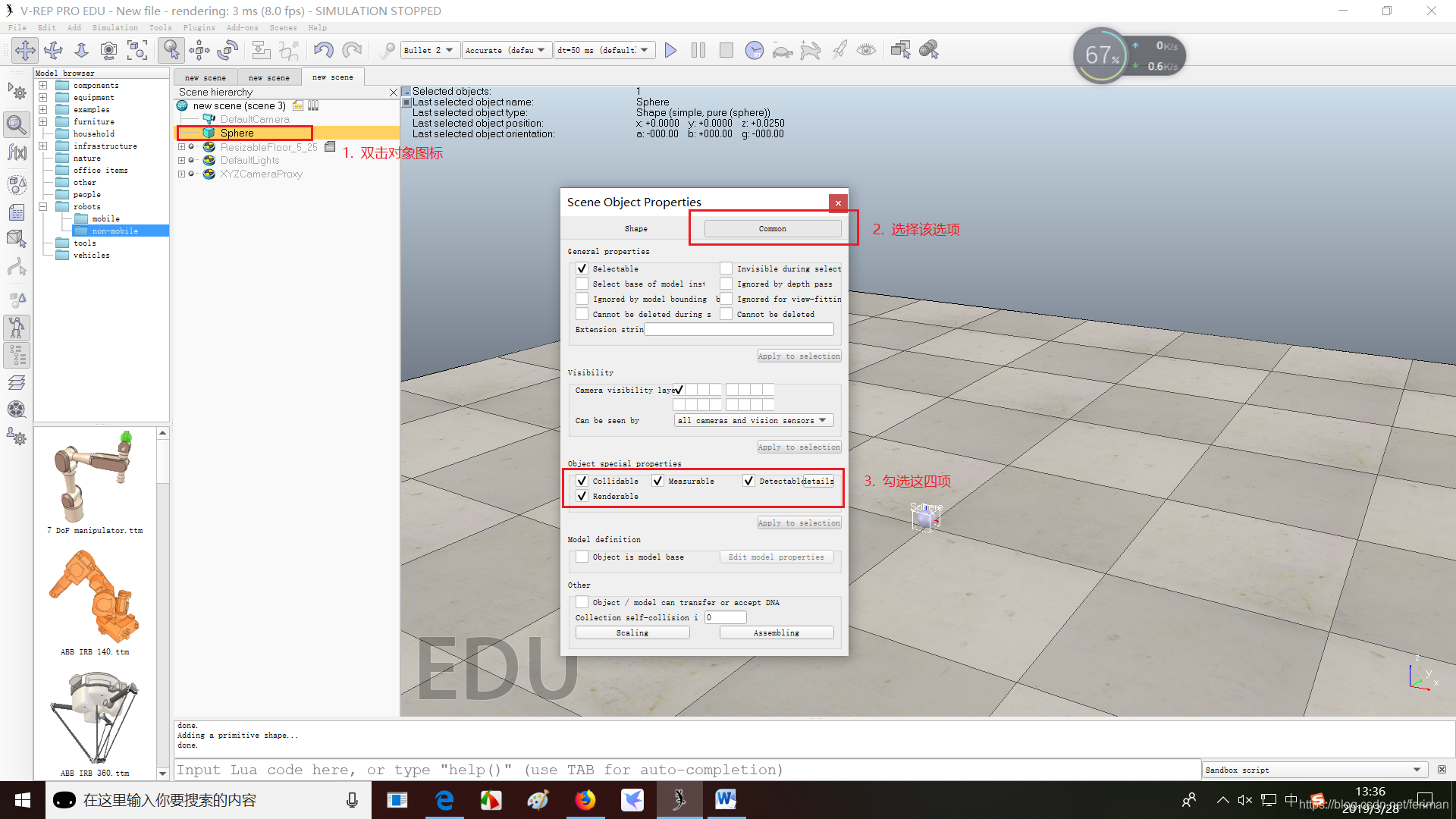Click the Scaling button
This screenshot has width=1456, height=819.
pos(633,632)
